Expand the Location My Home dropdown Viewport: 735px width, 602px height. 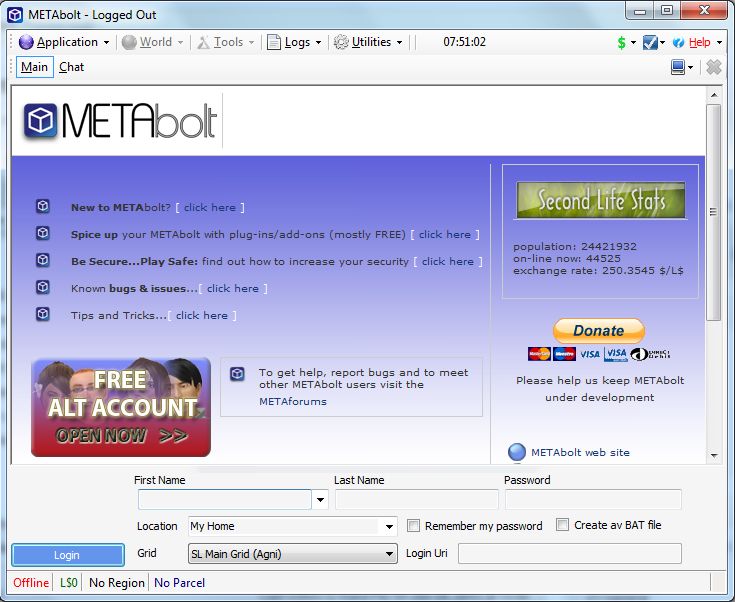(389, 526)
